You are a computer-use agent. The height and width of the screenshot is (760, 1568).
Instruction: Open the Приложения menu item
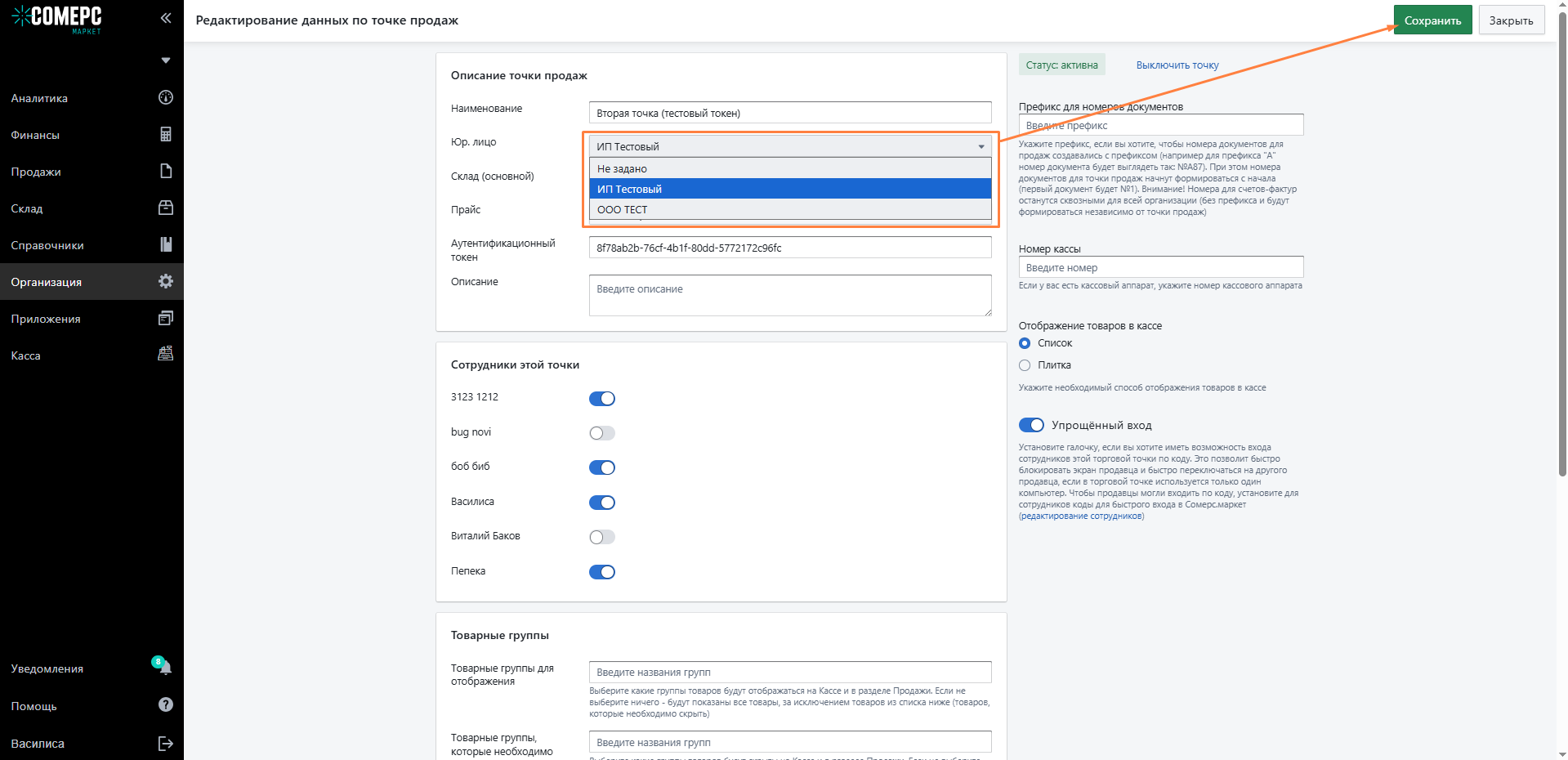[x=46, y=319]
